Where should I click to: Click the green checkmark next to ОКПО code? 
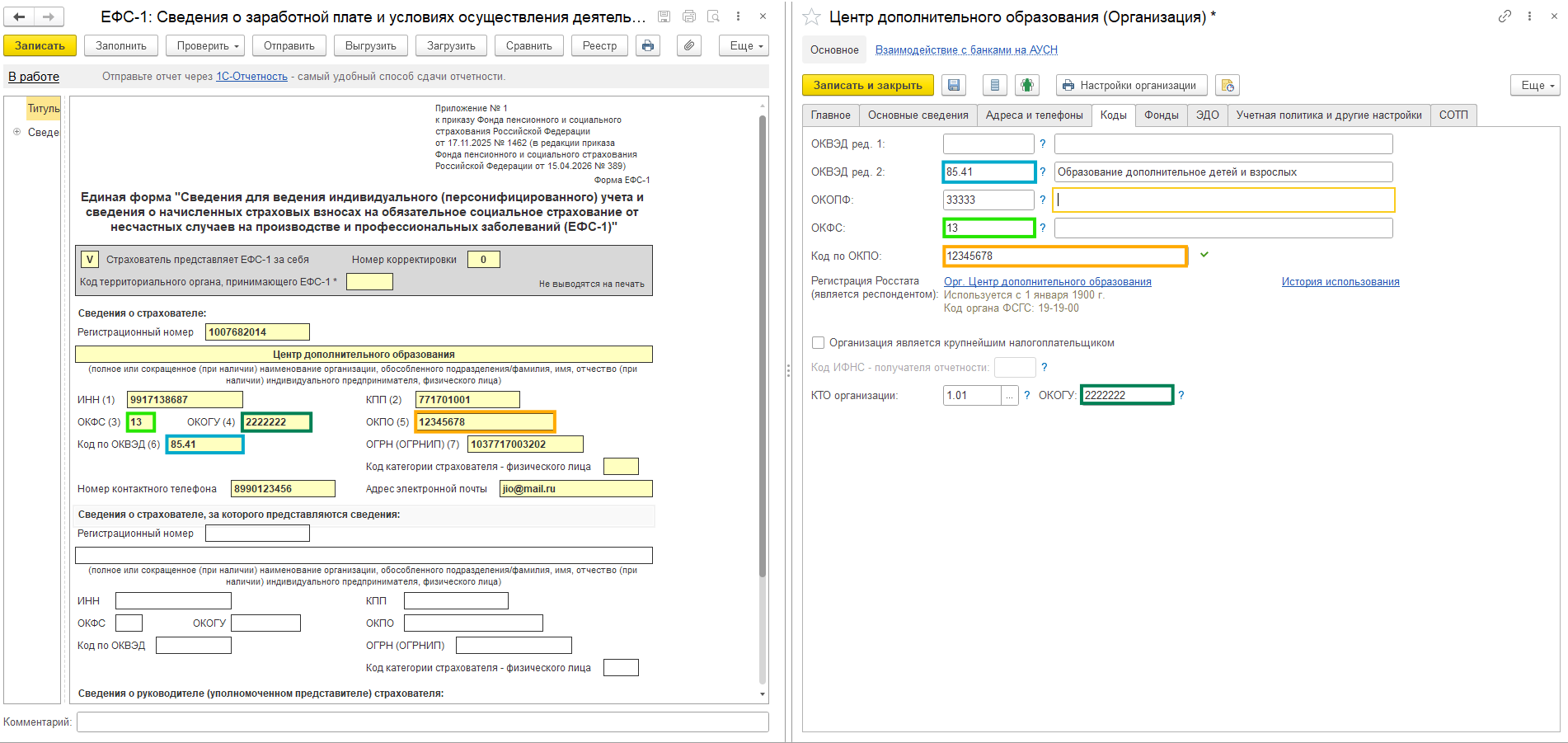click(1204, 255)
